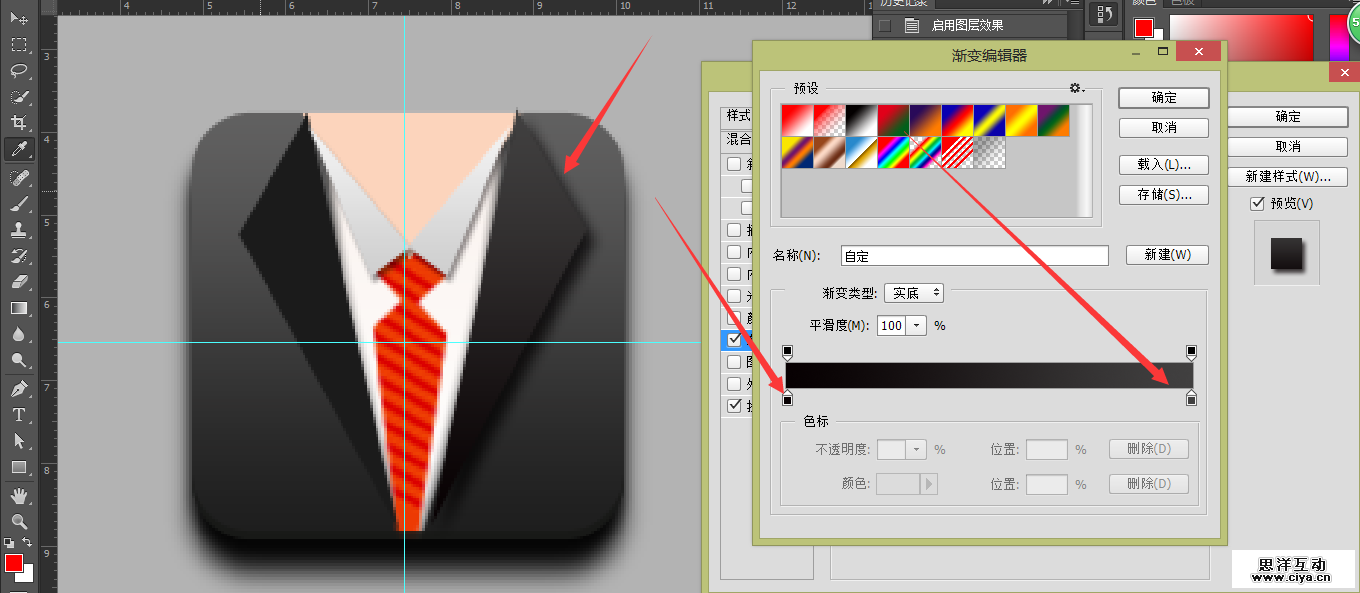Uncheck the highlighted blue style checkbox
This screenshot has height=593, width=1360.
click(x=735, y=339)
